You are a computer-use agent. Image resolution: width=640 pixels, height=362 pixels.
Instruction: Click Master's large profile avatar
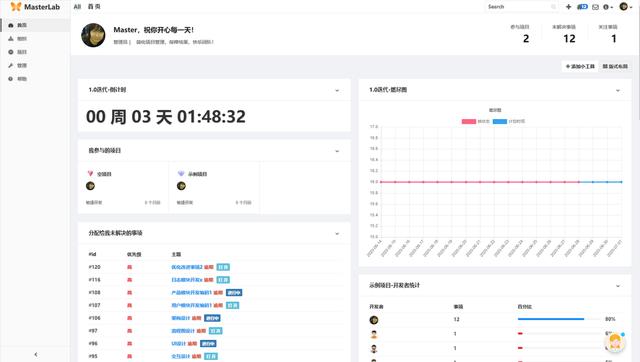tap(93, 35)
